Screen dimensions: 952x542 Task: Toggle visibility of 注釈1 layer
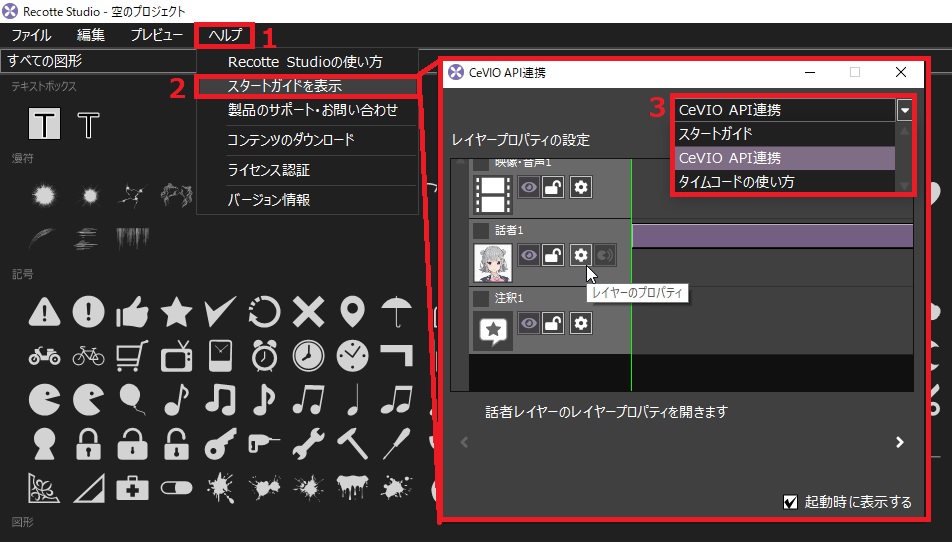(529, 324)
